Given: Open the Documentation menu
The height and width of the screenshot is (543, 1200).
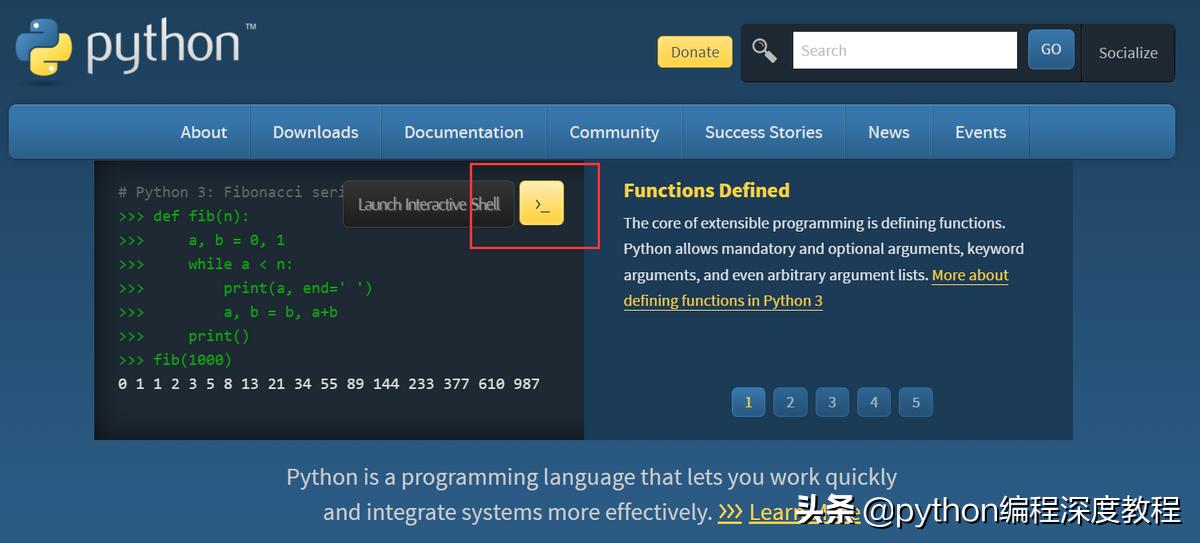Looking at the screenshot, I should pos(464,132).
